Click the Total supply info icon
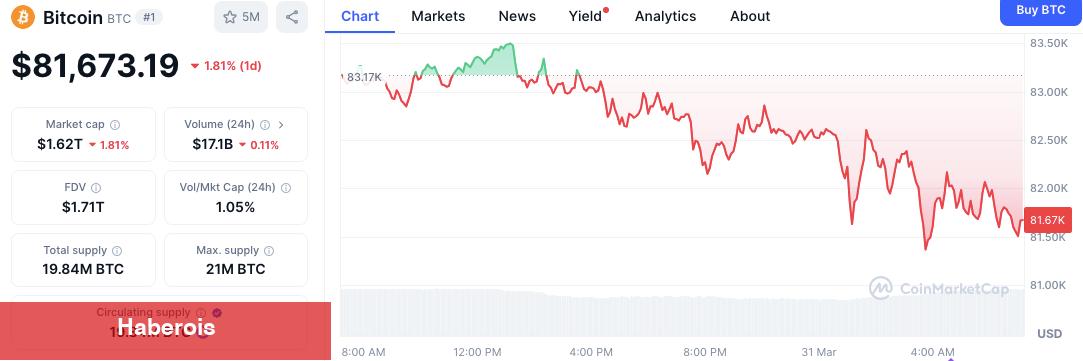Image resolution: width=1083 pixels, height=361 pixels. [x=117, y=251]
